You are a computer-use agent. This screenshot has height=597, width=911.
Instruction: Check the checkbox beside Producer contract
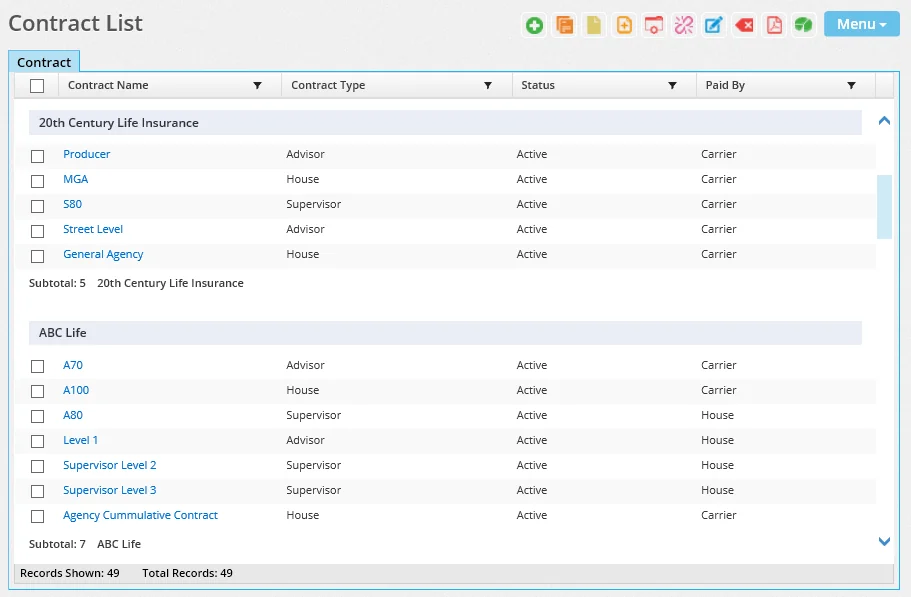(37, 156)
